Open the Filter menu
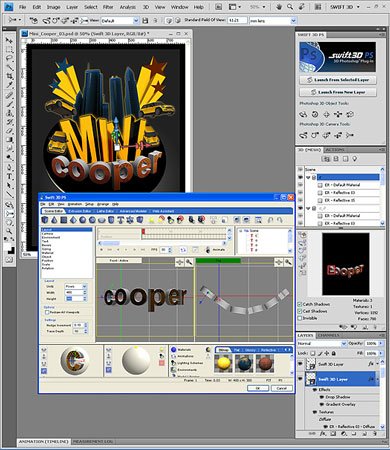The height and width of the screenshot is (450, 390). click(x=108, y=7)
